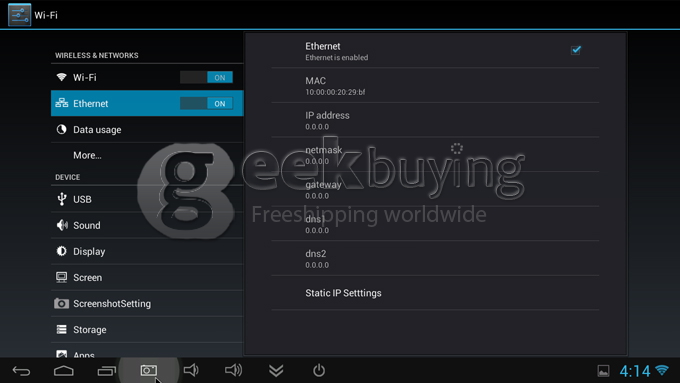Screen dimensions: 680x383
Task: Open Static IP Setttings
Action: pyautogui.click(x=435, y=293)
